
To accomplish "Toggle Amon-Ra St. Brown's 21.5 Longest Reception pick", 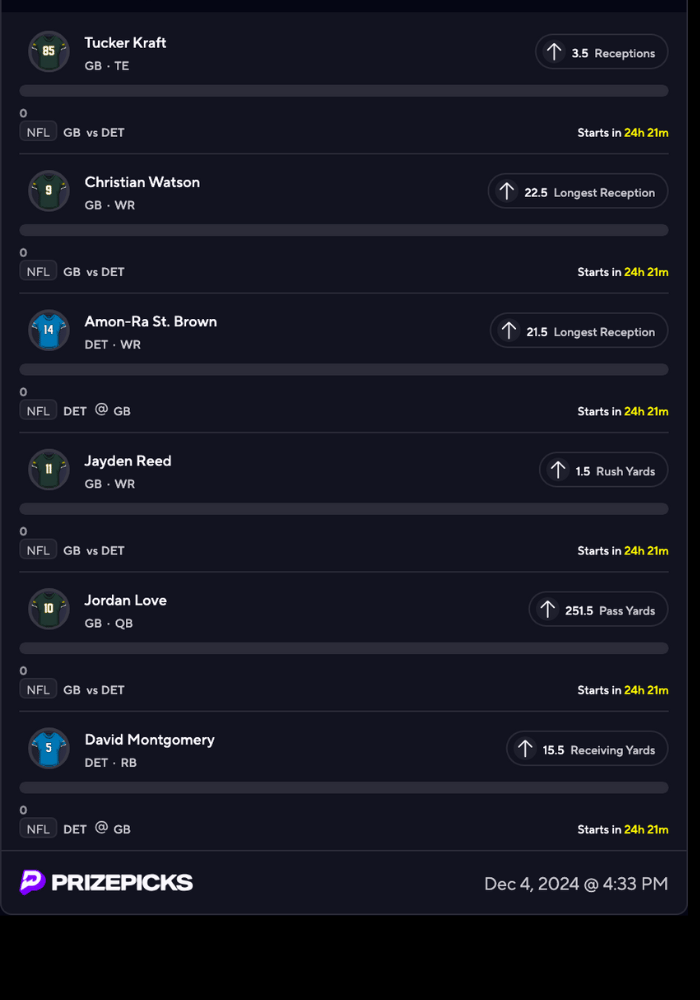I will [578, 331].
